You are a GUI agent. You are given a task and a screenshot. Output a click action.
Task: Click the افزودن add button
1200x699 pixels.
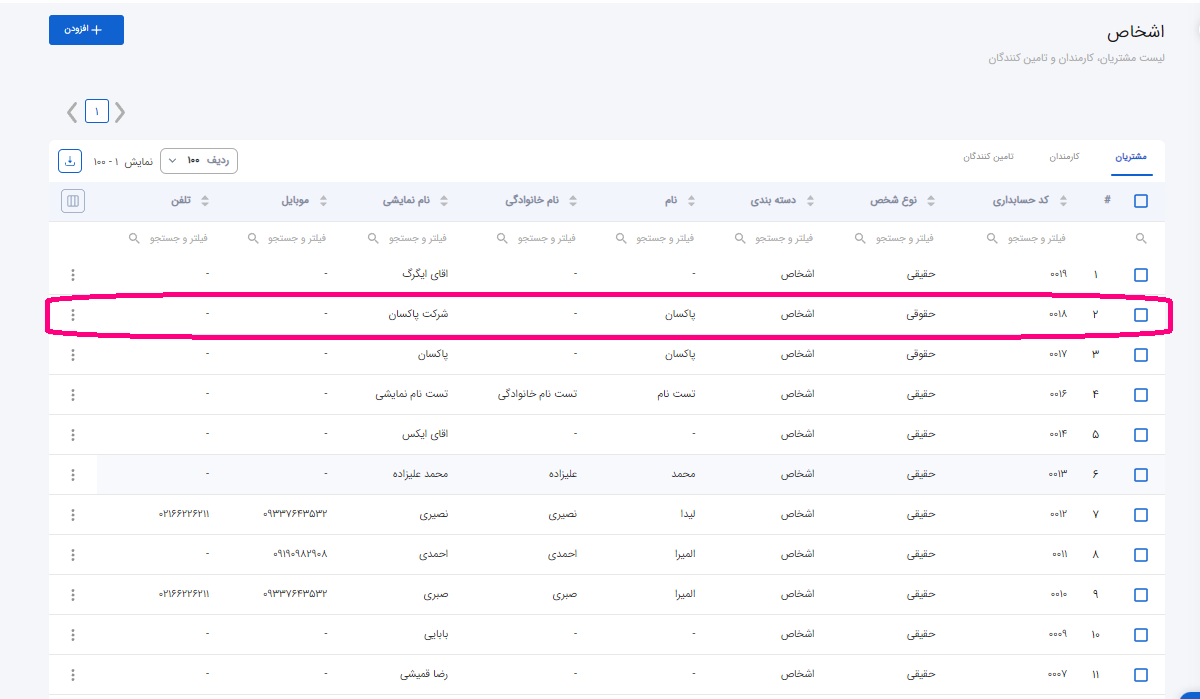point(86,30)
